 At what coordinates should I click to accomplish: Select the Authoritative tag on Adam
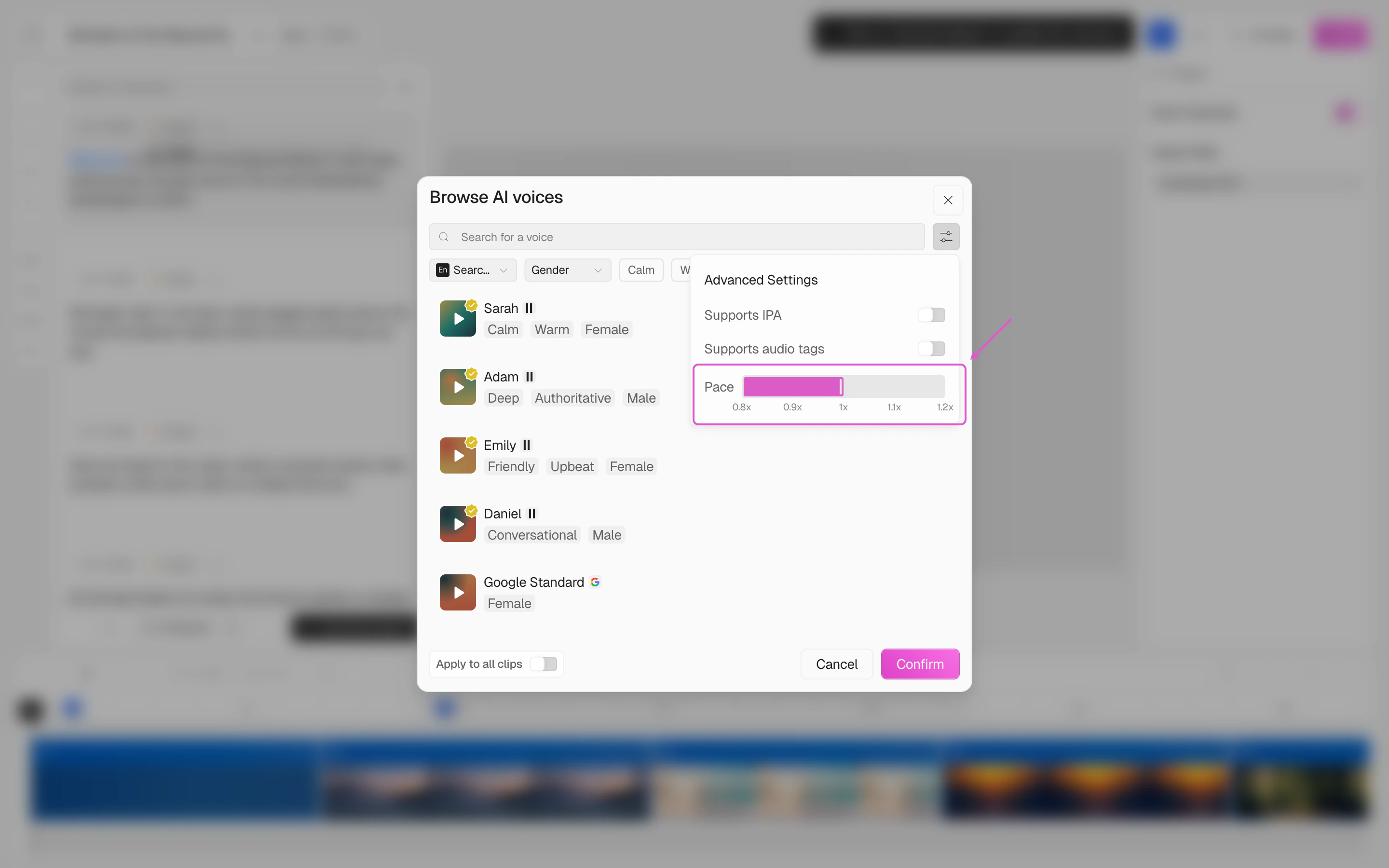pos(573,398)
